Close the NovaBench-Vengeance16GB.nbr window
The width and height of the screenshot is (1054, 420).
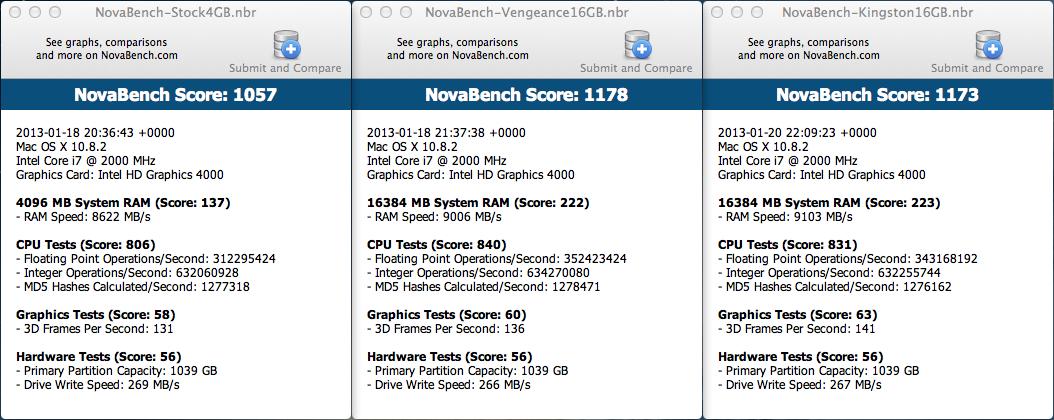[366, 12]
